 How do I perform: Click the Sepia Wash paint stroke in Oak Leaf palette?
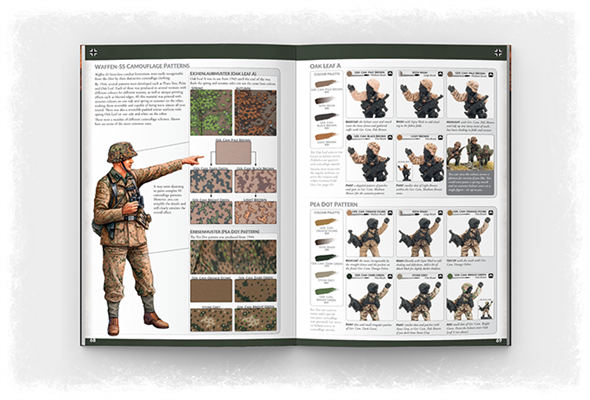325,100
